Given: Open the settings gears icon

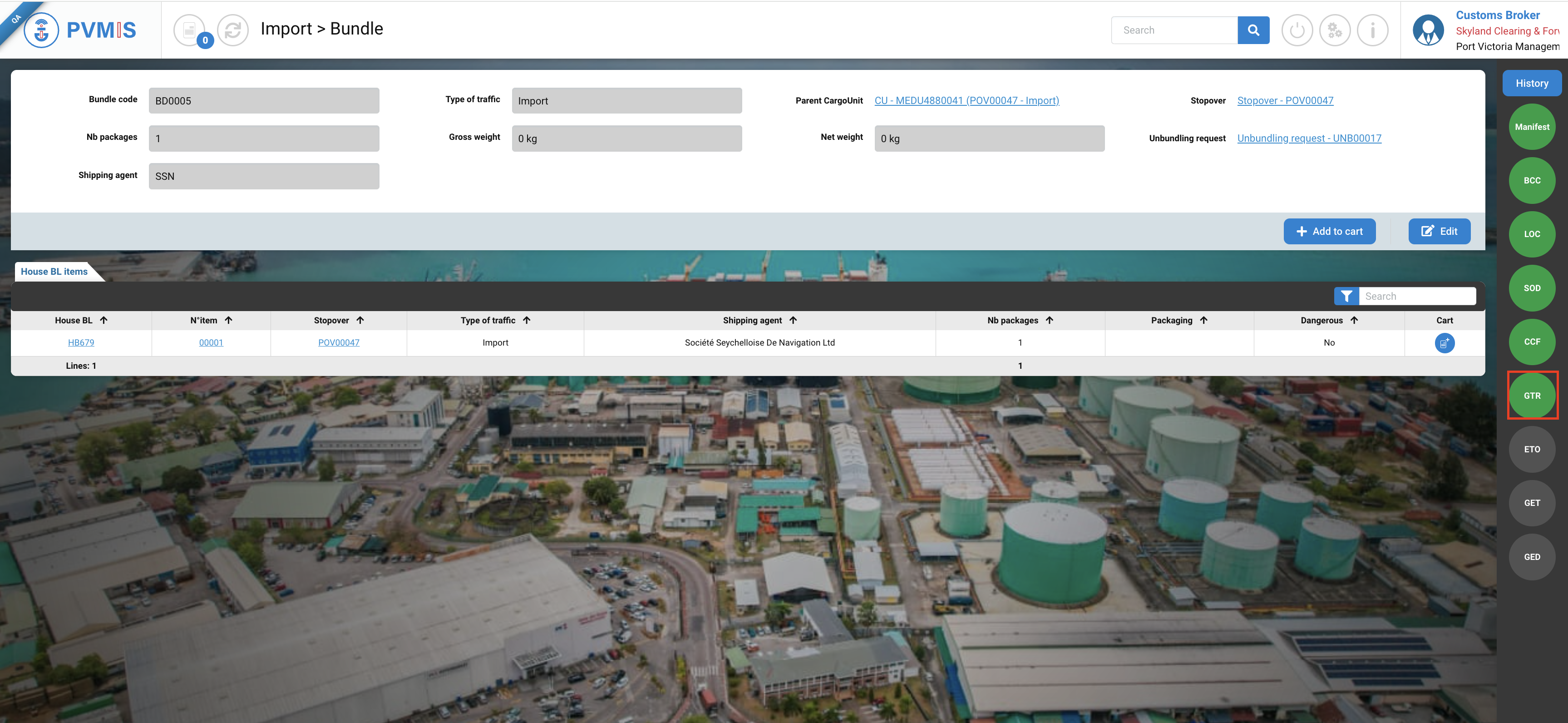Looking at the screenshot, I should pyautogui.click(x=1334, y=30).
